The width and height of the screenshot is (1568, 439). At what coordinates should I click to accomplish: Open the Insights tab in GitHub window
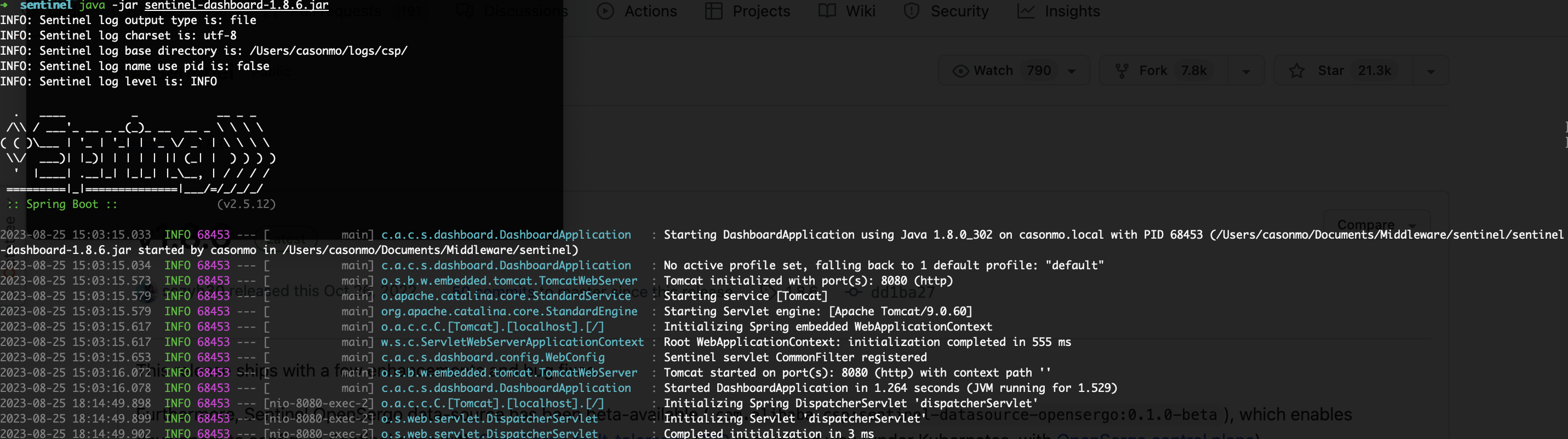click(1058, 11)
